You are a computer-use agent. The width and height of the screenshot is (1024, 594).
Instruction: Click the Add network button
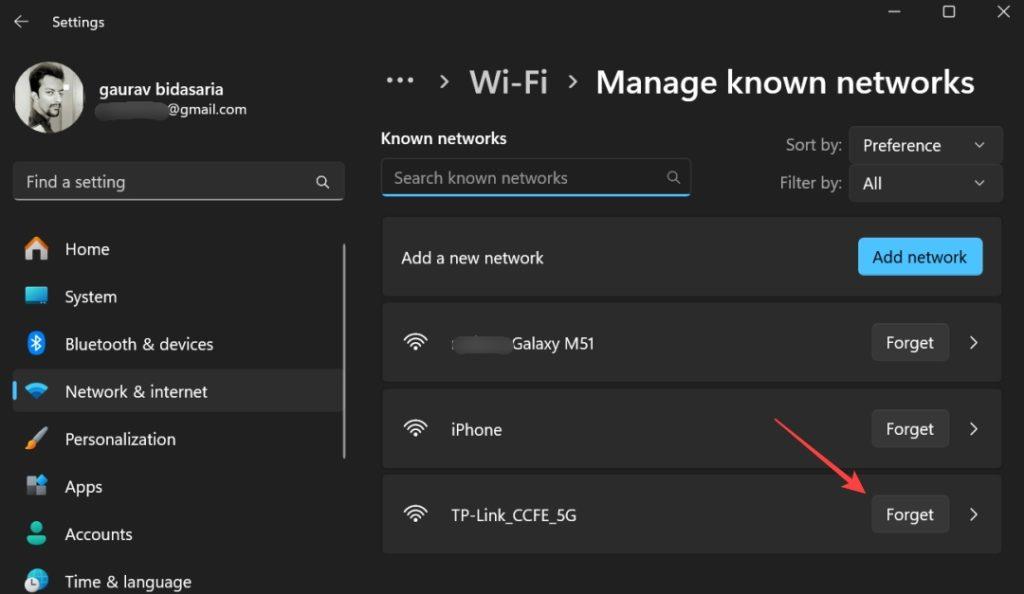tap(920, 257)
